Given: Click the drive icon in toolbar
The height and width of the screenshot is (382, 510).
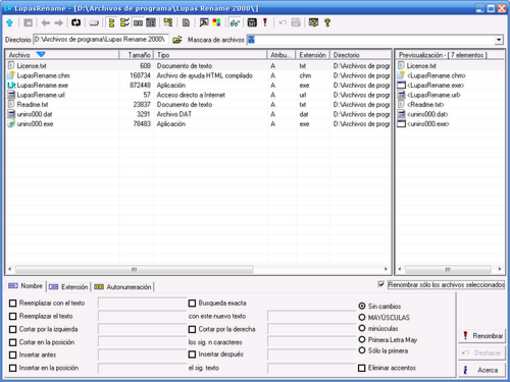Looking at the screenshot, I should point(94,23).
